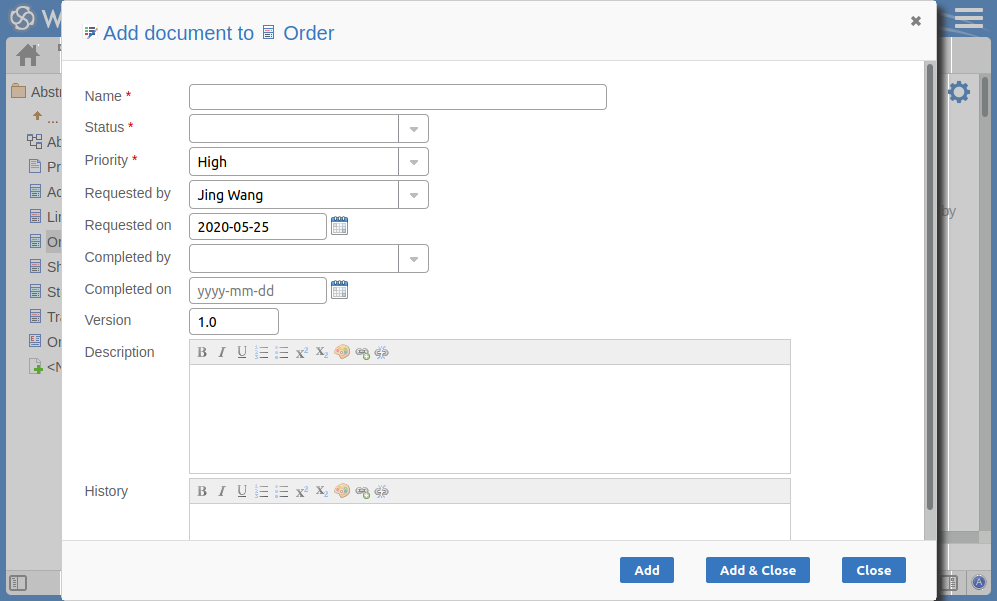The image size is (997, 601).
Task: Expand the Priority dropdown showing High
Action: (x=413, y=162)
